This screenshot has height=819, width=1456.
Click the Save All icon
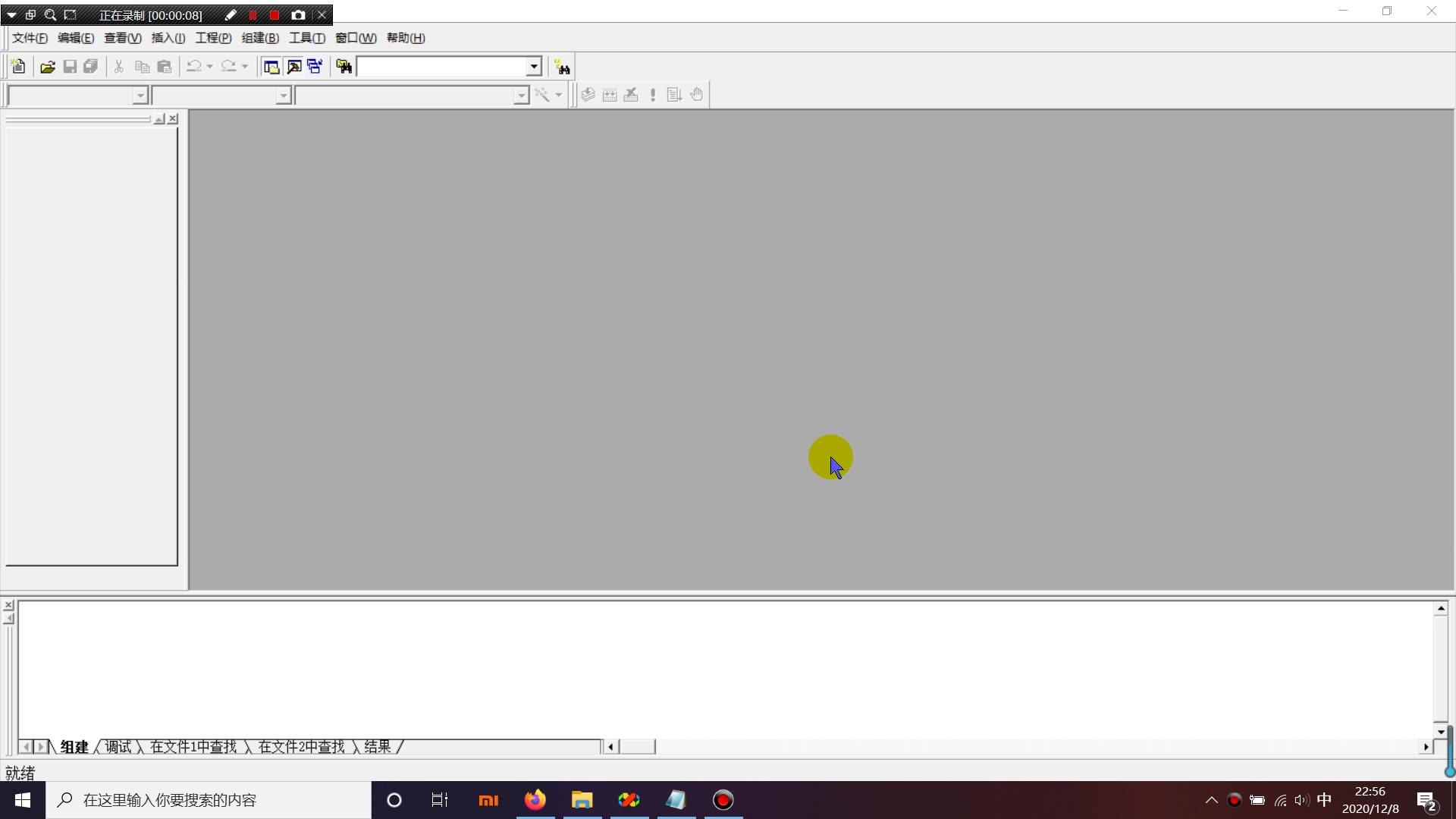[91, 67]
